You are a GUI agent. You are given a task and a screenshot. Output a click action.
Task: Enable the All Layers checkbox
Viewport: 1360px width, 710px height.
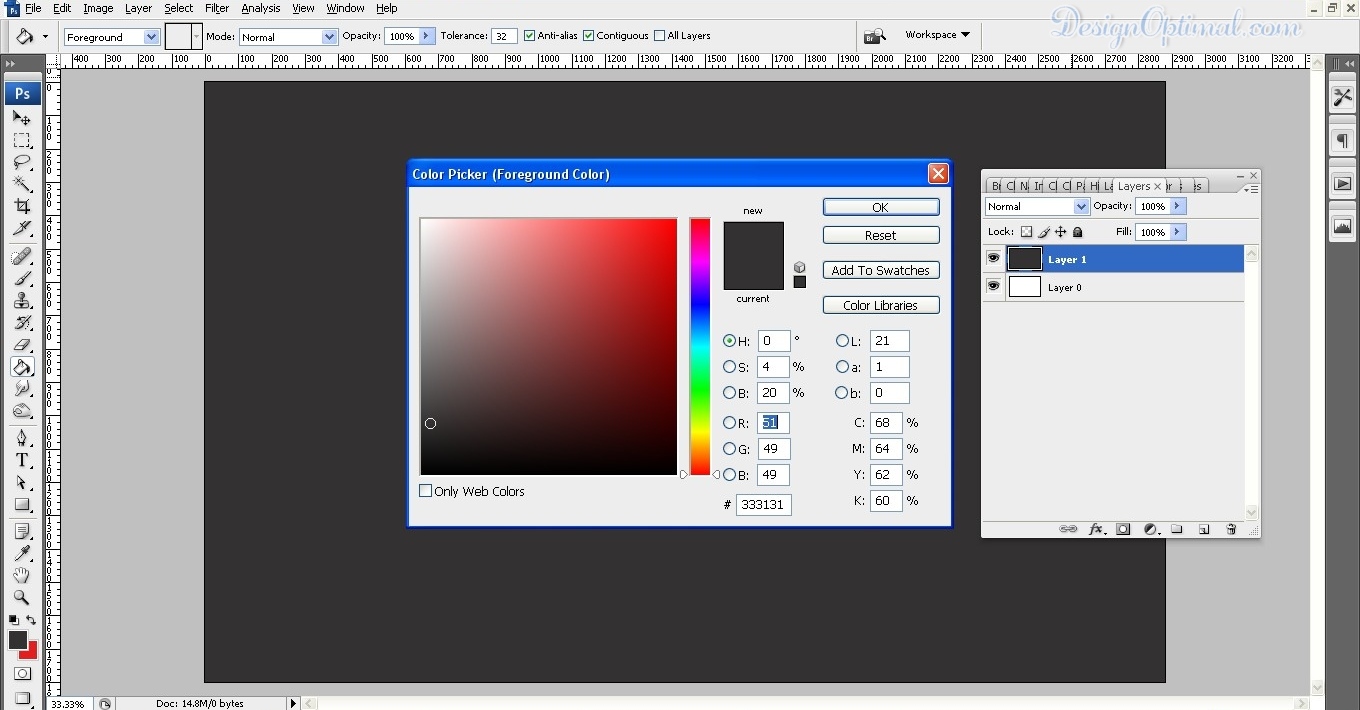click(x=659, y=36)
